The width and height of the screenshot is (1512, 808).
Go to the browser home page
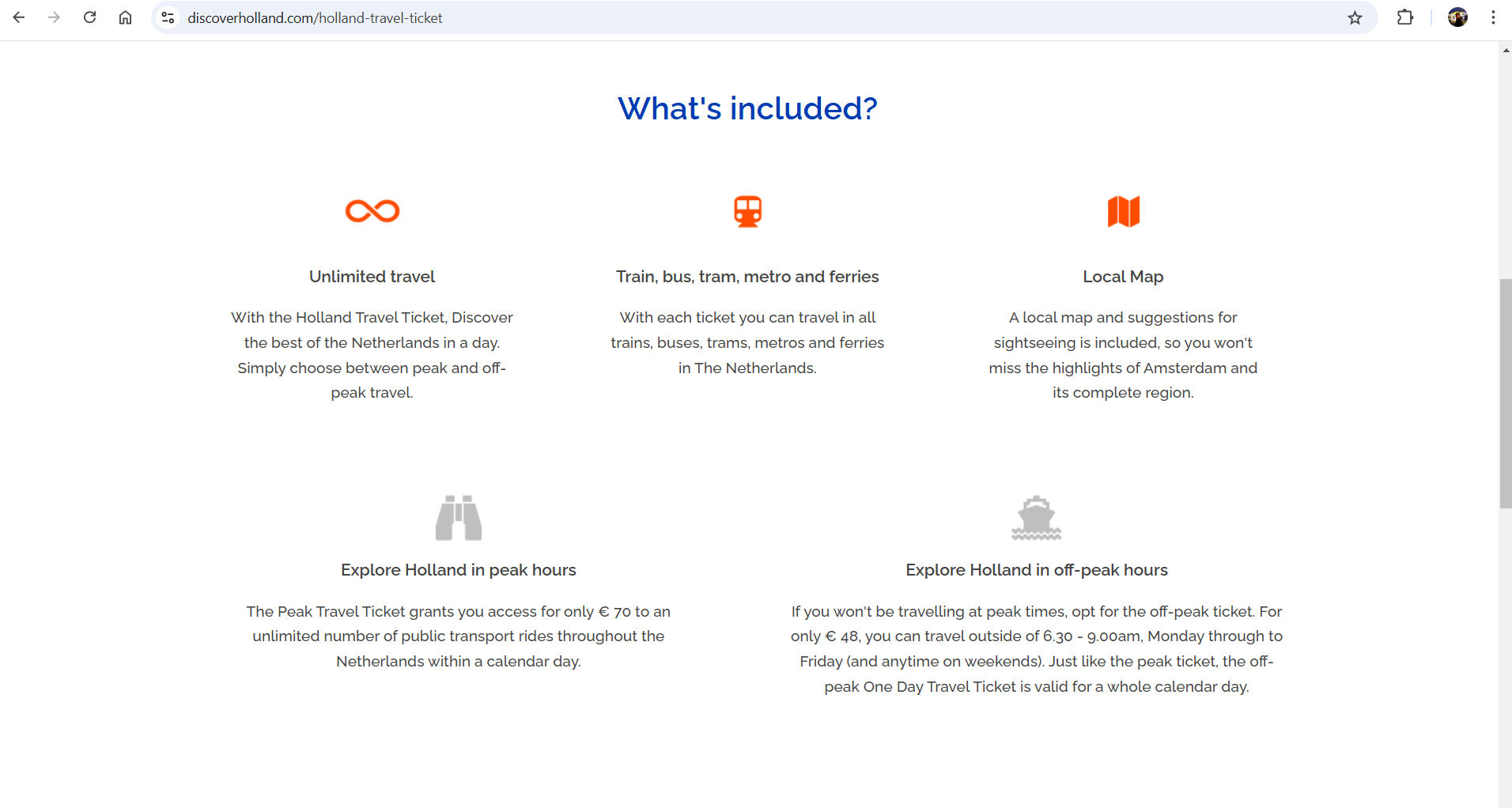[125, 17]
